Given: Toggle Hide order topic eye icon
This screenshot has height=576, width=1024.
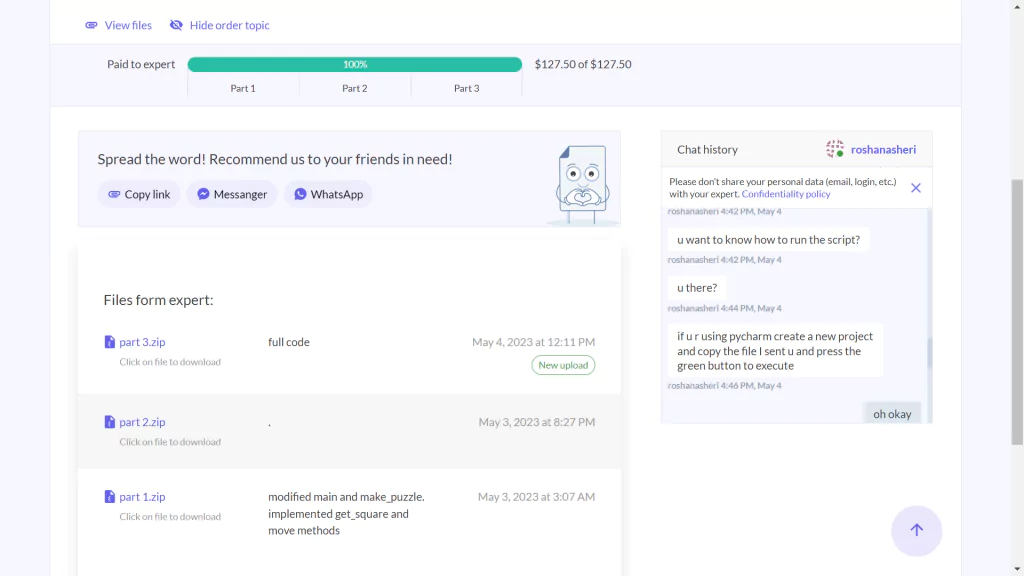Looking at the screenshot, I should pyautogui.click(x=176, y=25).
